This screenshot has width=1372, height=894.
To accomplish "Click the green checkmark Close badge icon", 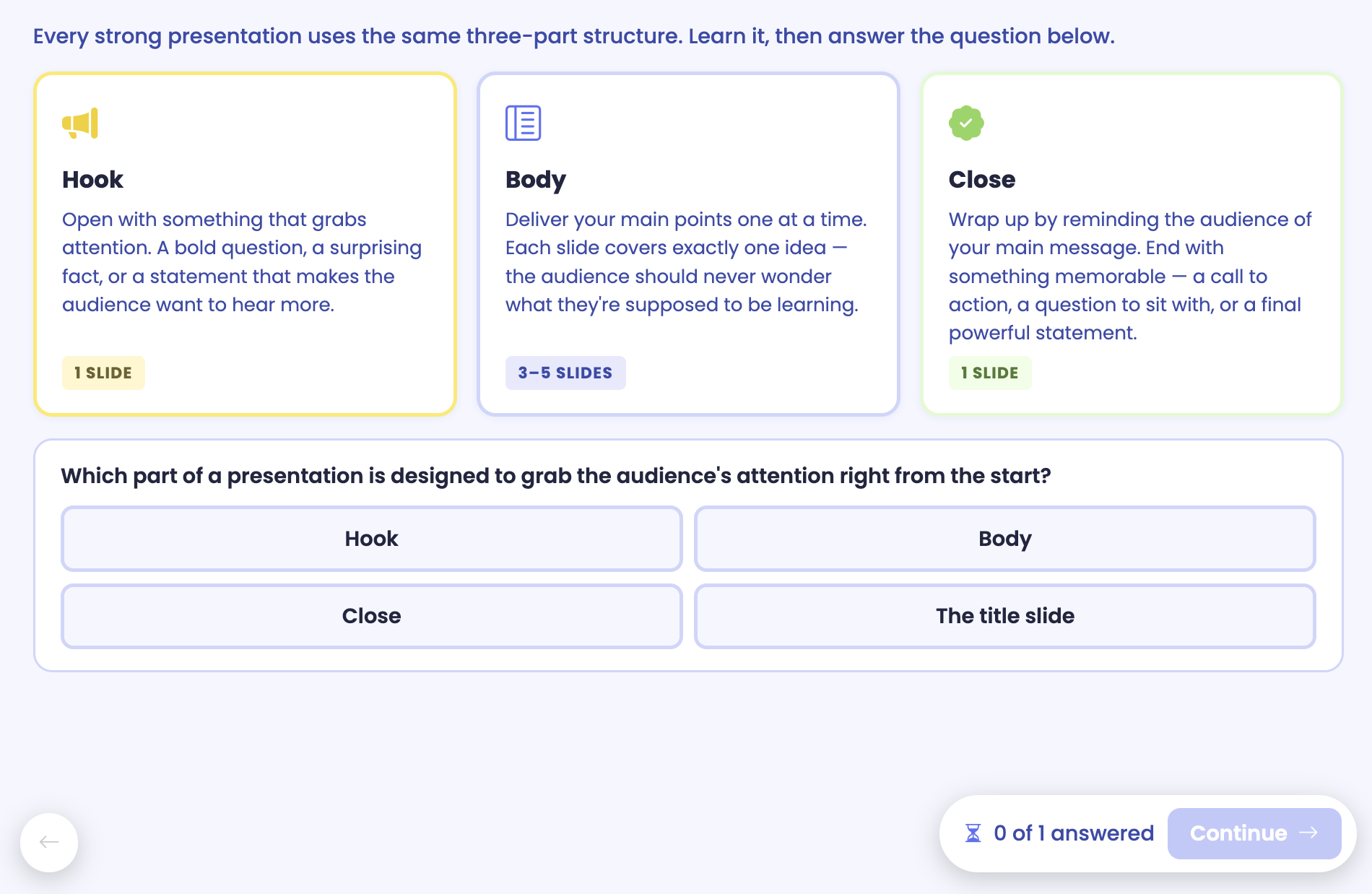I will click(966, 123).
